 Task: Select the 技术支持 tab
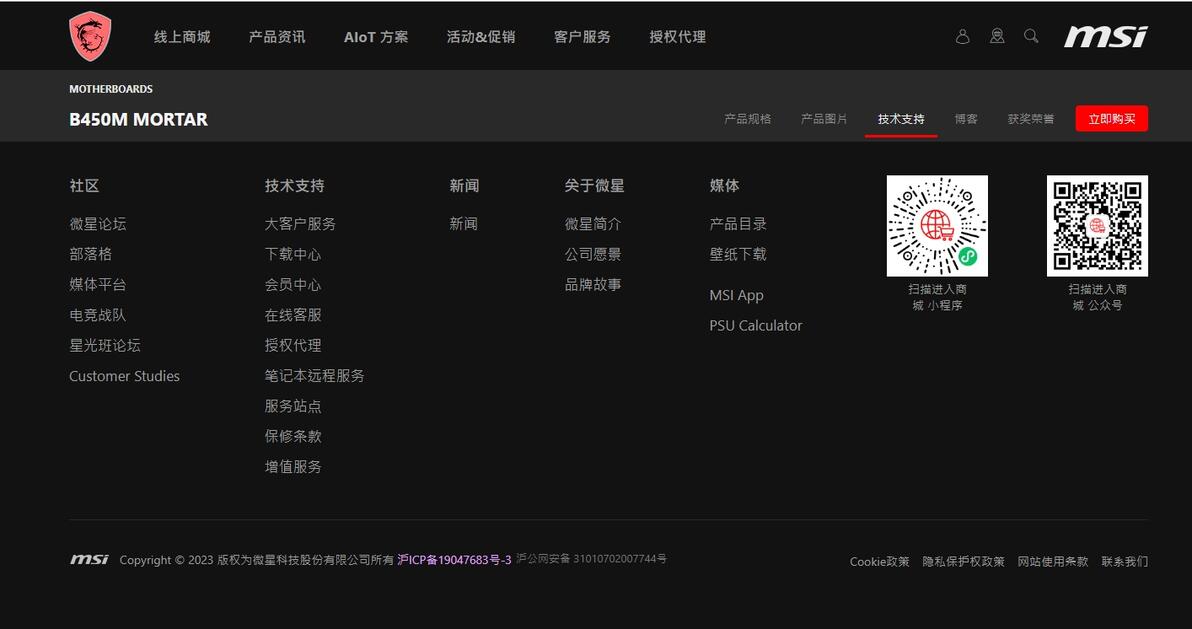[x=901, y=119]
